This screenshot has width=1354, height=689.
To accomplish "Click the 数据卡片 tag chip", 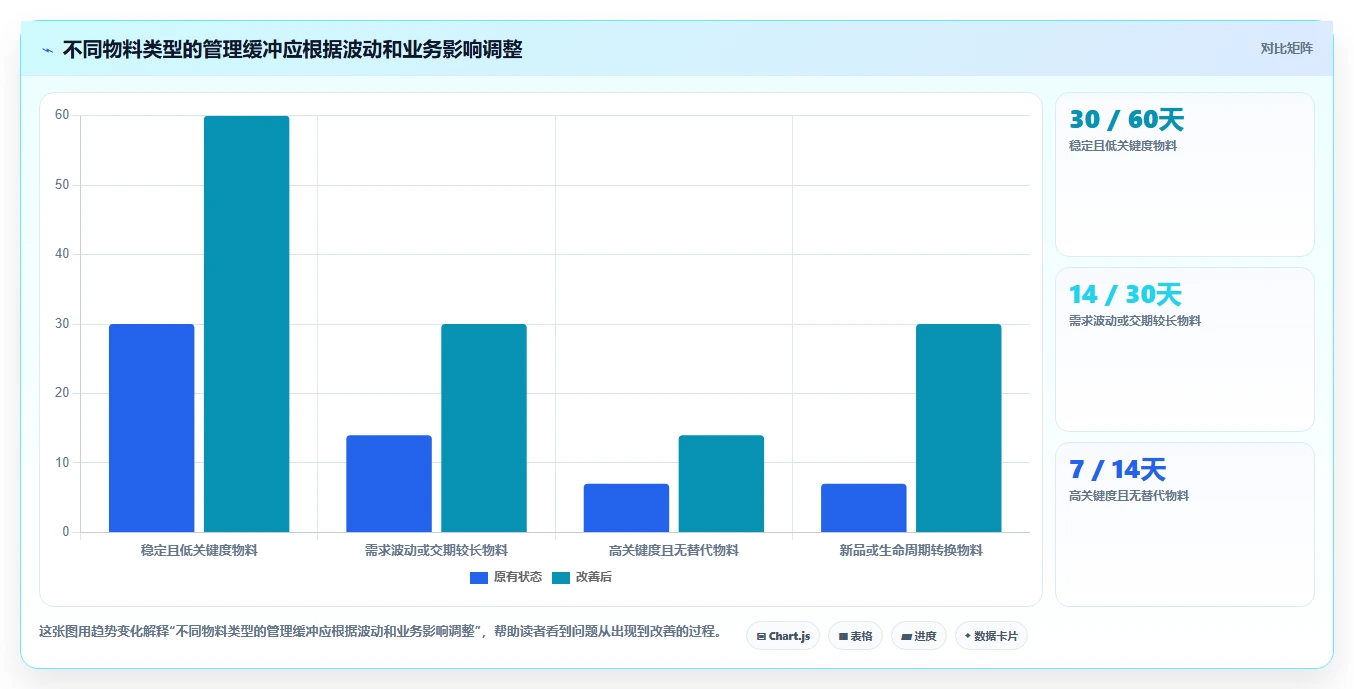I will (x=991, y=636).
